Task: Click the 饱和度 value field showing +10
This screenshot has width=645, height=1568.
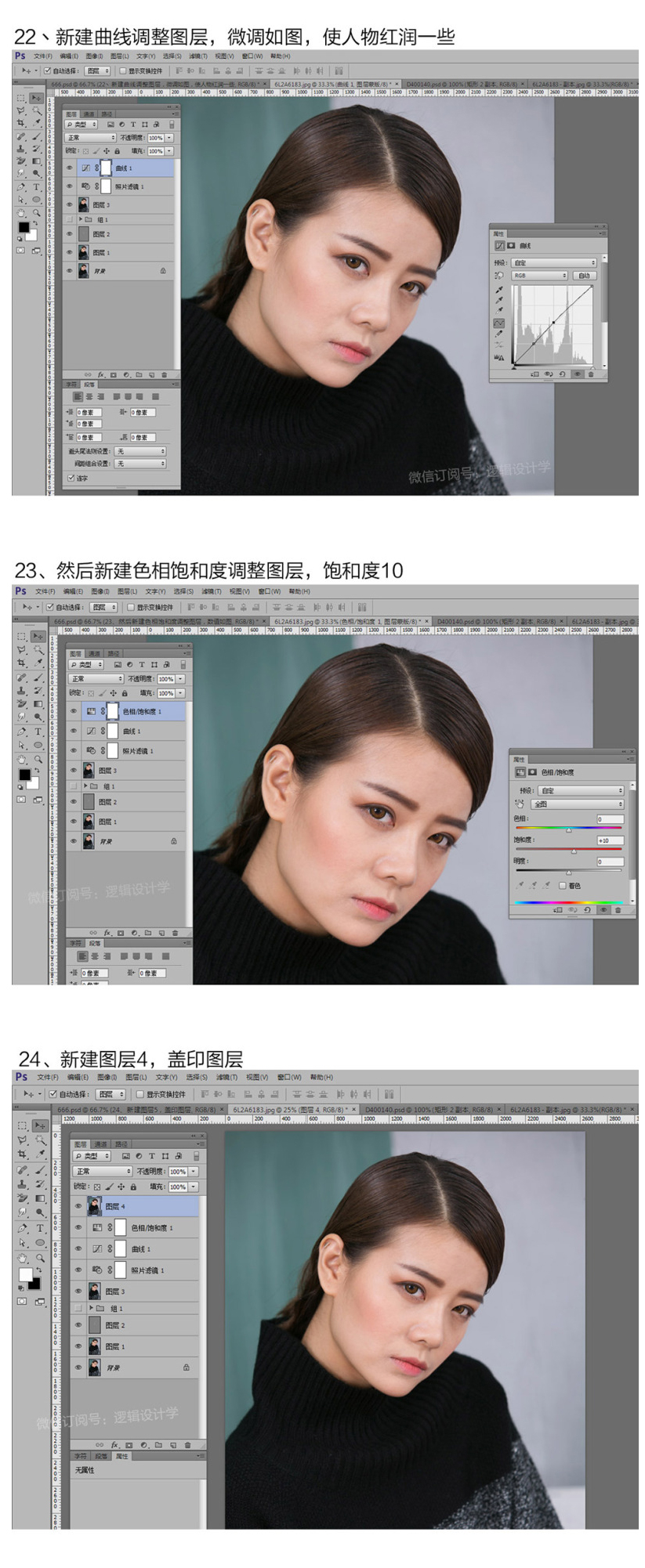Action: point(610,840)
